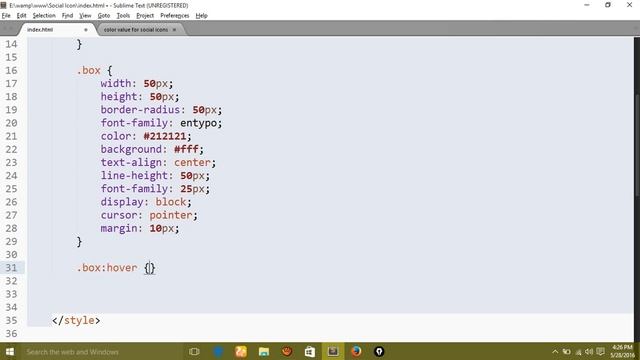The image size is (640, 360).
Task: Click the tab navigation arrows left of tabs
Action: coord(8,29)
